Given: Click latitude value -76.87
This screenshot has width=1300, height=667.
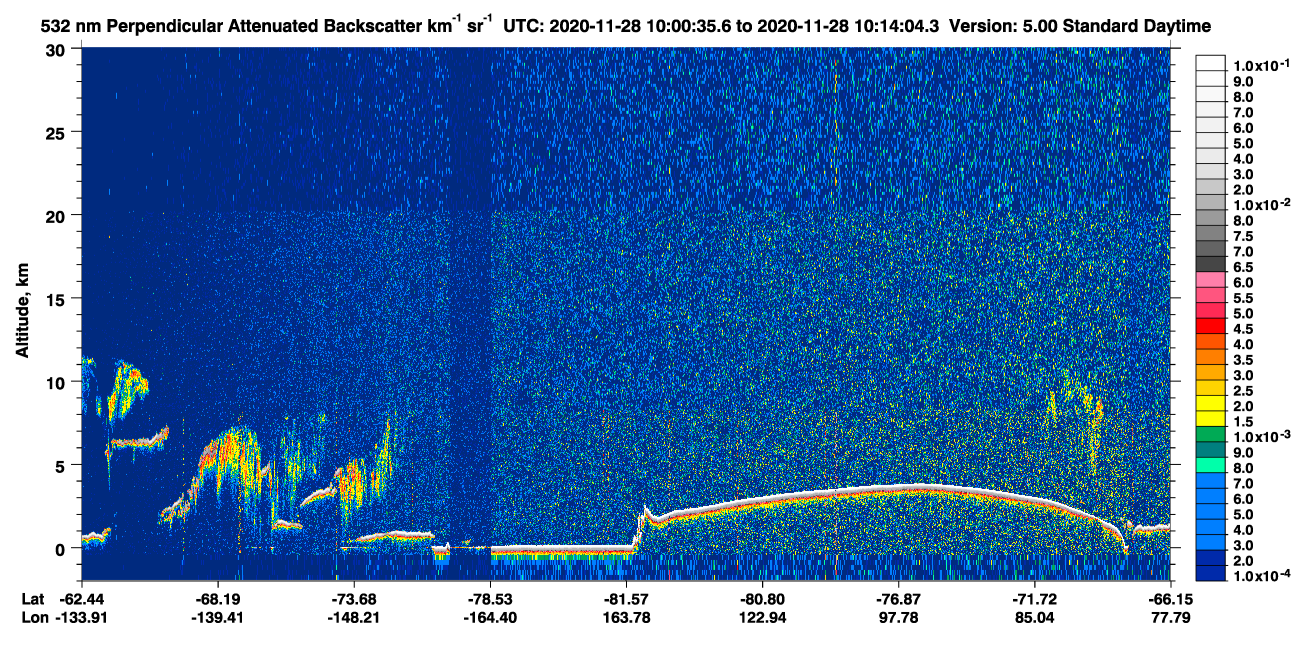Looking at the screenshot, I should click(x=899, y=599).
